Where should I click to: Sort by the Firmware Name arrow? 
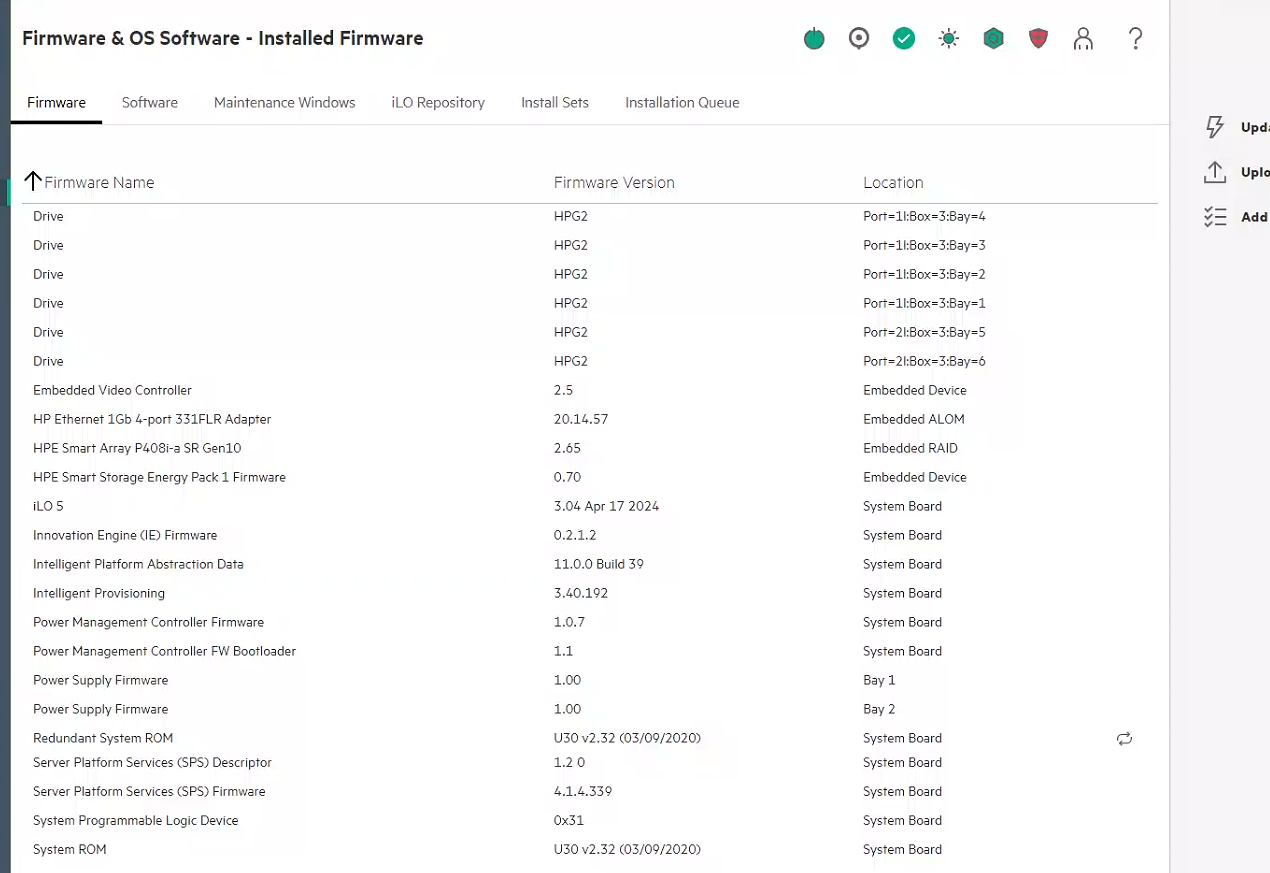point(33,181)
